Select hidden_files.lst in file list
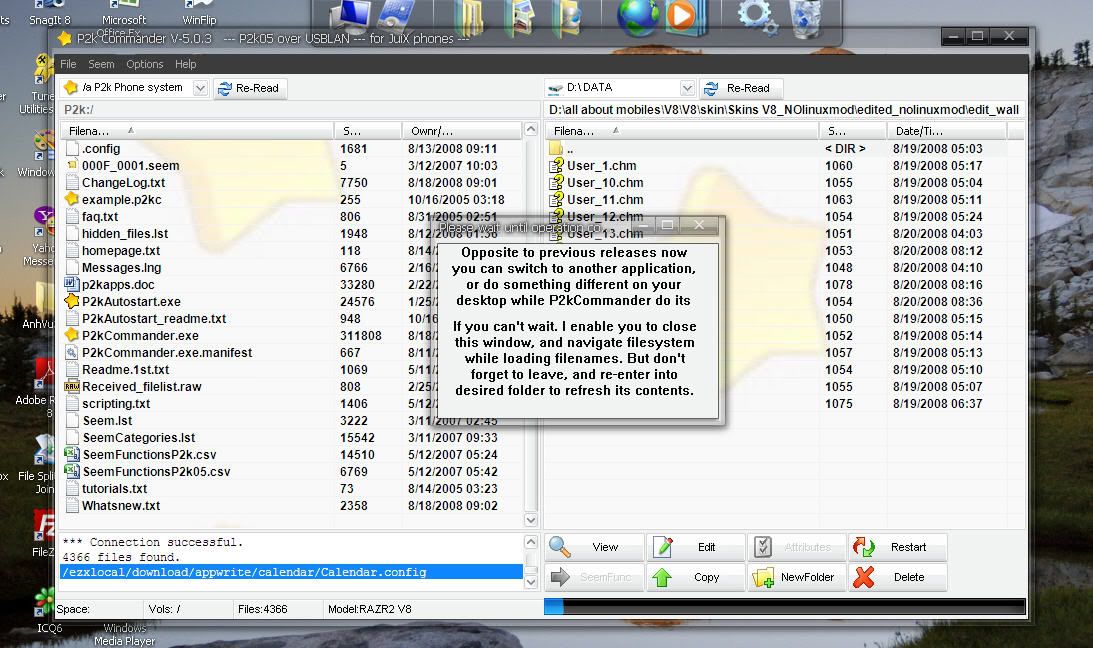The width and height of the screenshot is (1093, 648). coord(125,233)
